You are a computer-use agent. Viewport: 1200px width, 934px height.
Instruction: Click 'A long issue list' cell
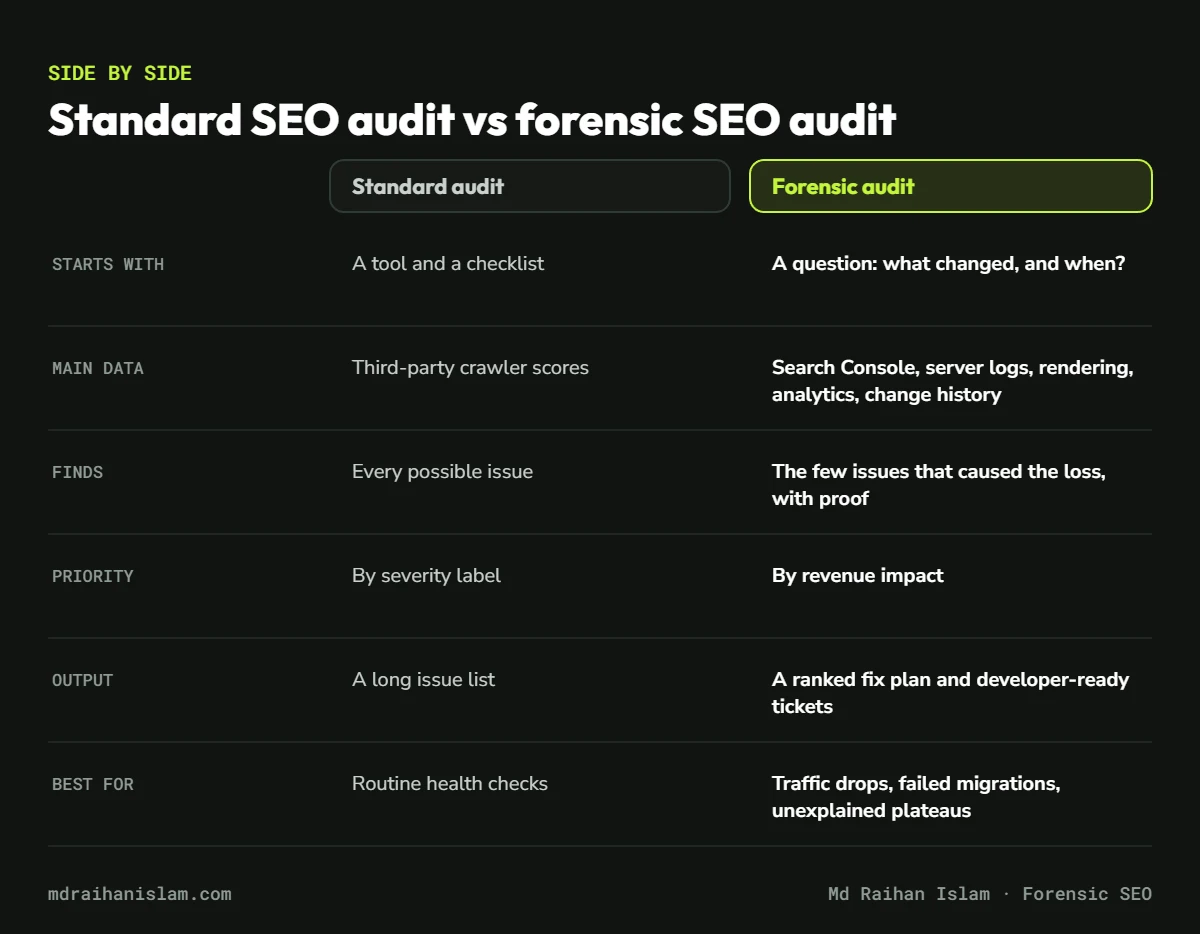424,680
